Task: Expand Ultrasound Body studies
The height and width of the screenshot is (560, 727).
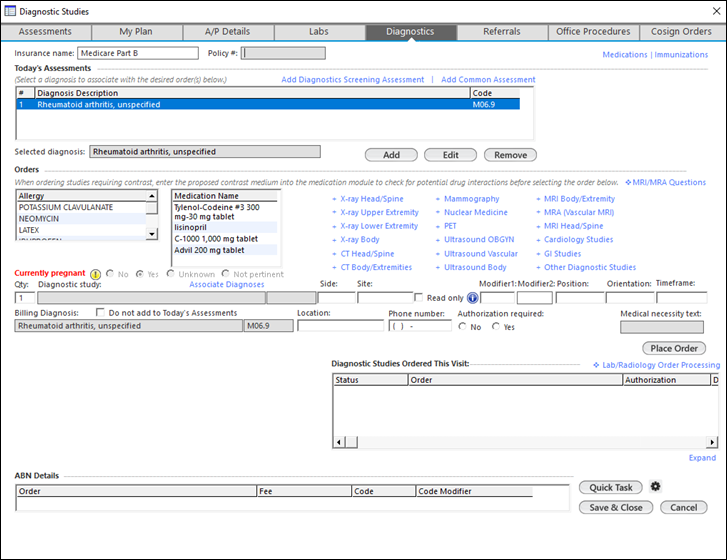Action: tap(475, 267)
